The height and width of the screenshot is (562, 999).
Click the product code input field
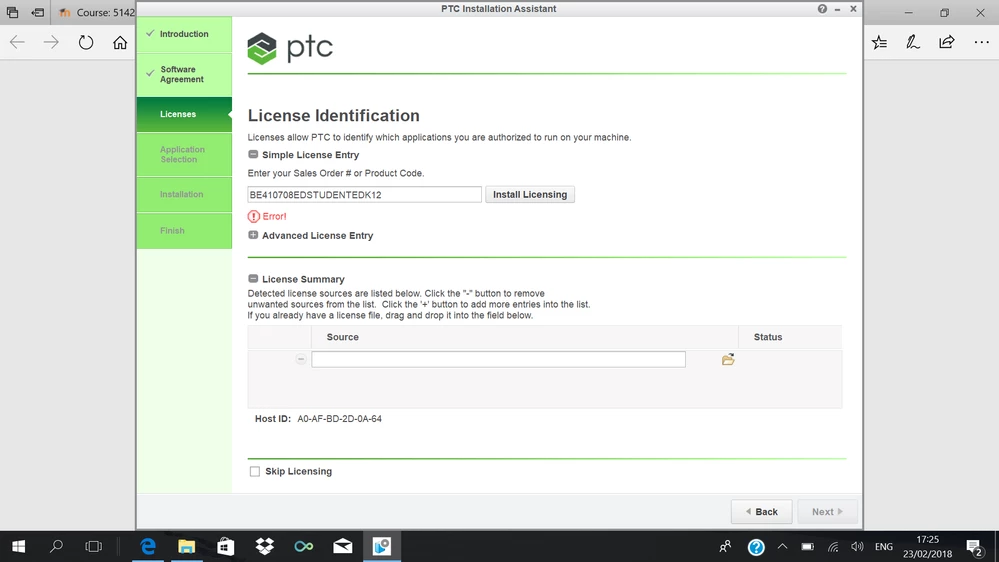pos(364,194)
